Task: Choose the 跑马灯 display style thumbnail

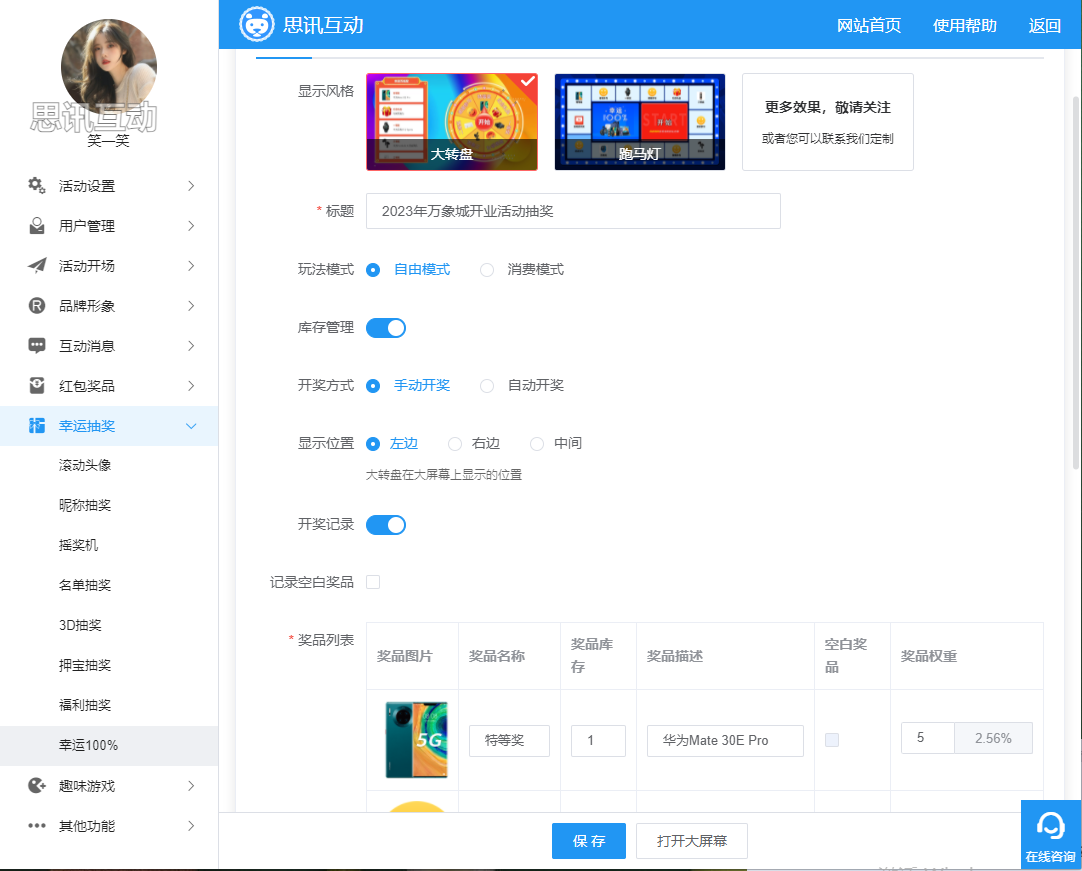Action: click(x=639, y=121)
